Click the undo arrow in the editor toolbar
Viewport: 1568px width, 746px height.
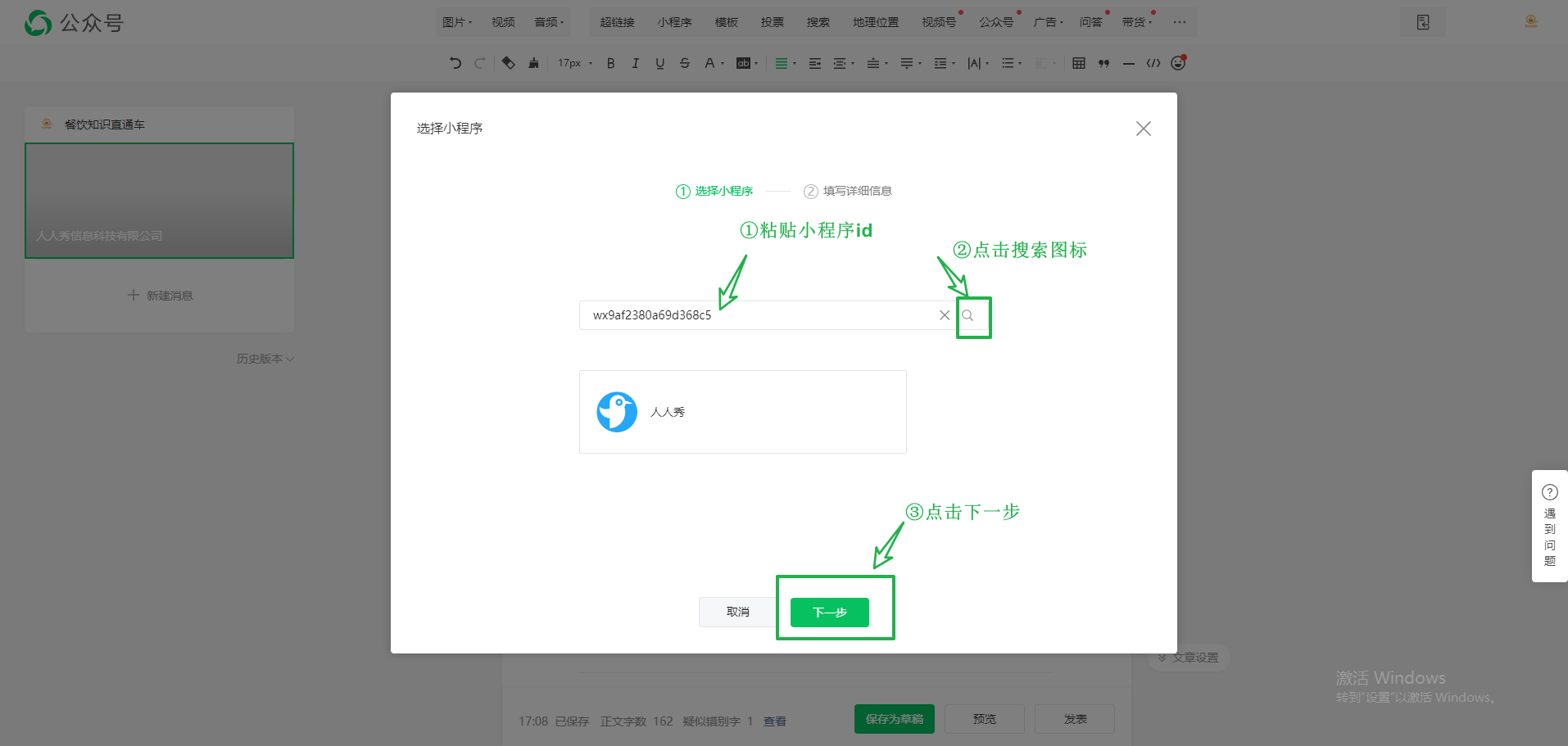[455, 63]
